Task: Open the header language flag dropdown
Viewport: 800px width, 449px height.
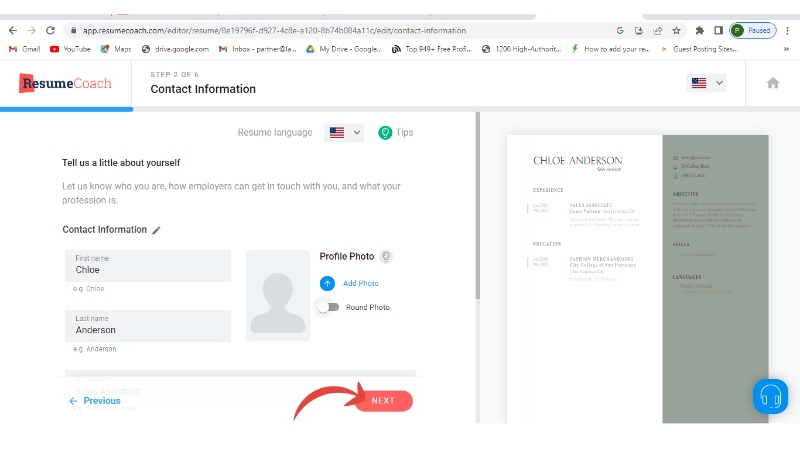Action: [706, 83]
